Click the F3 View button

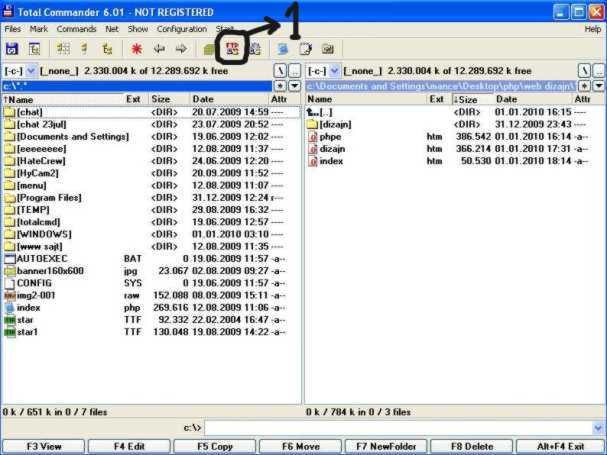[x=44, y=446]
